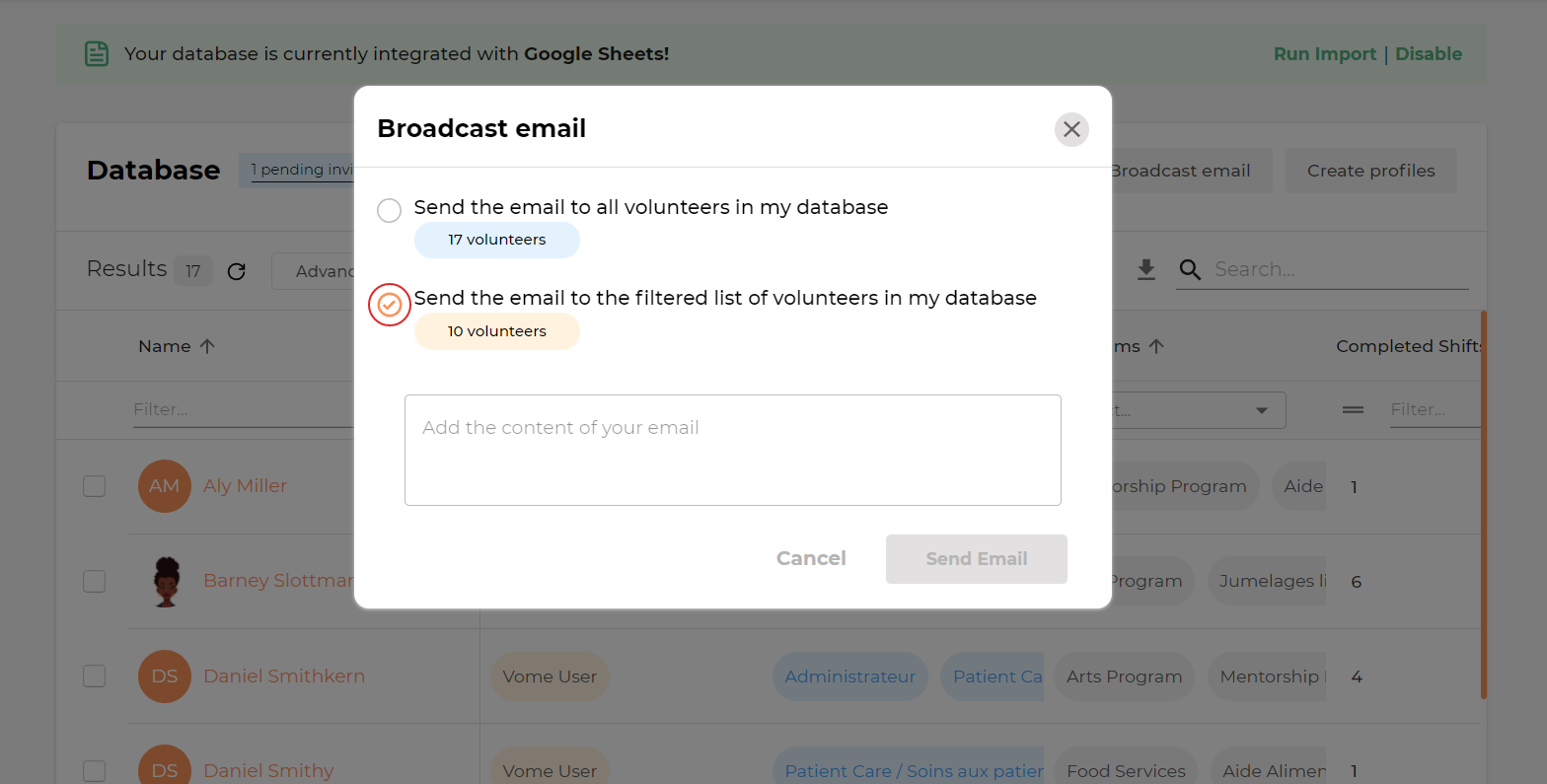Image resolution: width=1547 pixels, height=784 pixels.
Task: Click Aide Alimen tag in Daniel Smithy row
Action: 1269,766
